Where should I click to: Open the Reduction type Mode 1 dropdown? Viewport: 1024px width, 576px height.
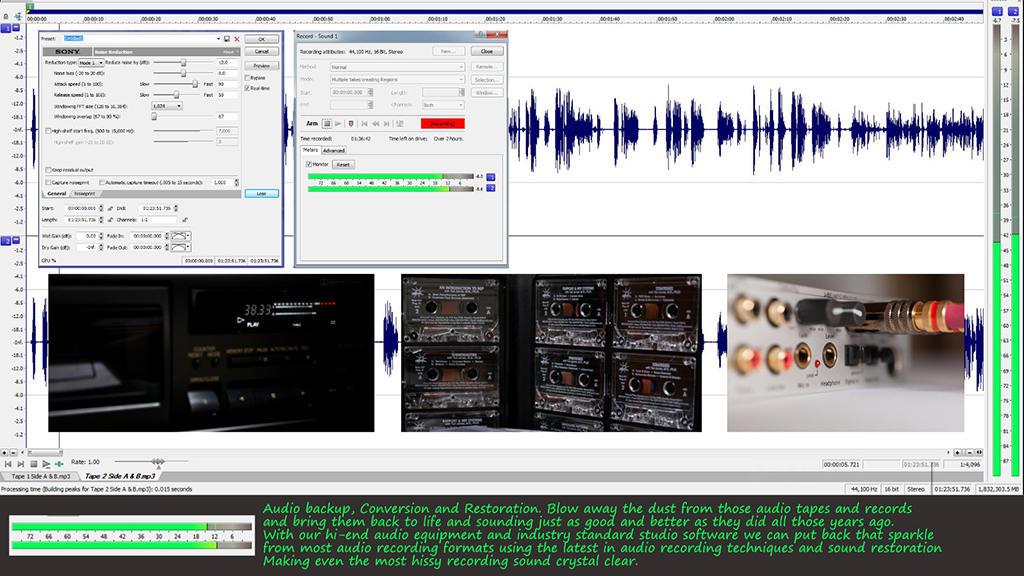click(x=92, y=62)
